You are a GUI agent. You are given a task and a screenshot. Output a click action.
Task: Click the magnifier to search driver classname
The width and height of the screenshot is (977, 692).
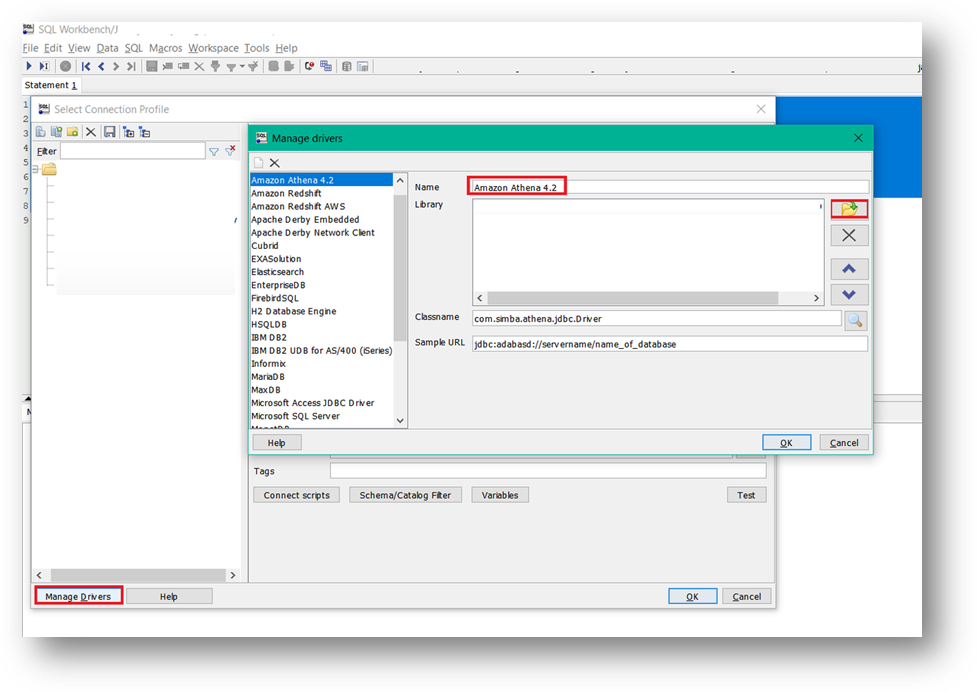[x=855, y=320]
